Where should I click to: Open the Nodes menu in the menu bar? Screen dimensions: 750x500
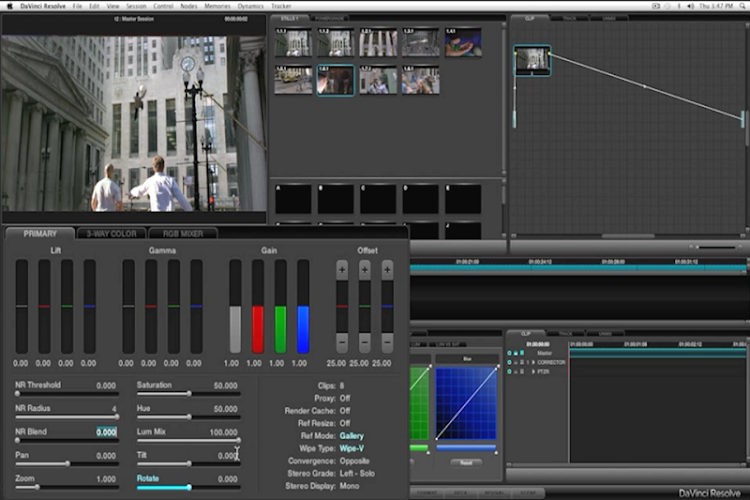[189, 6]
